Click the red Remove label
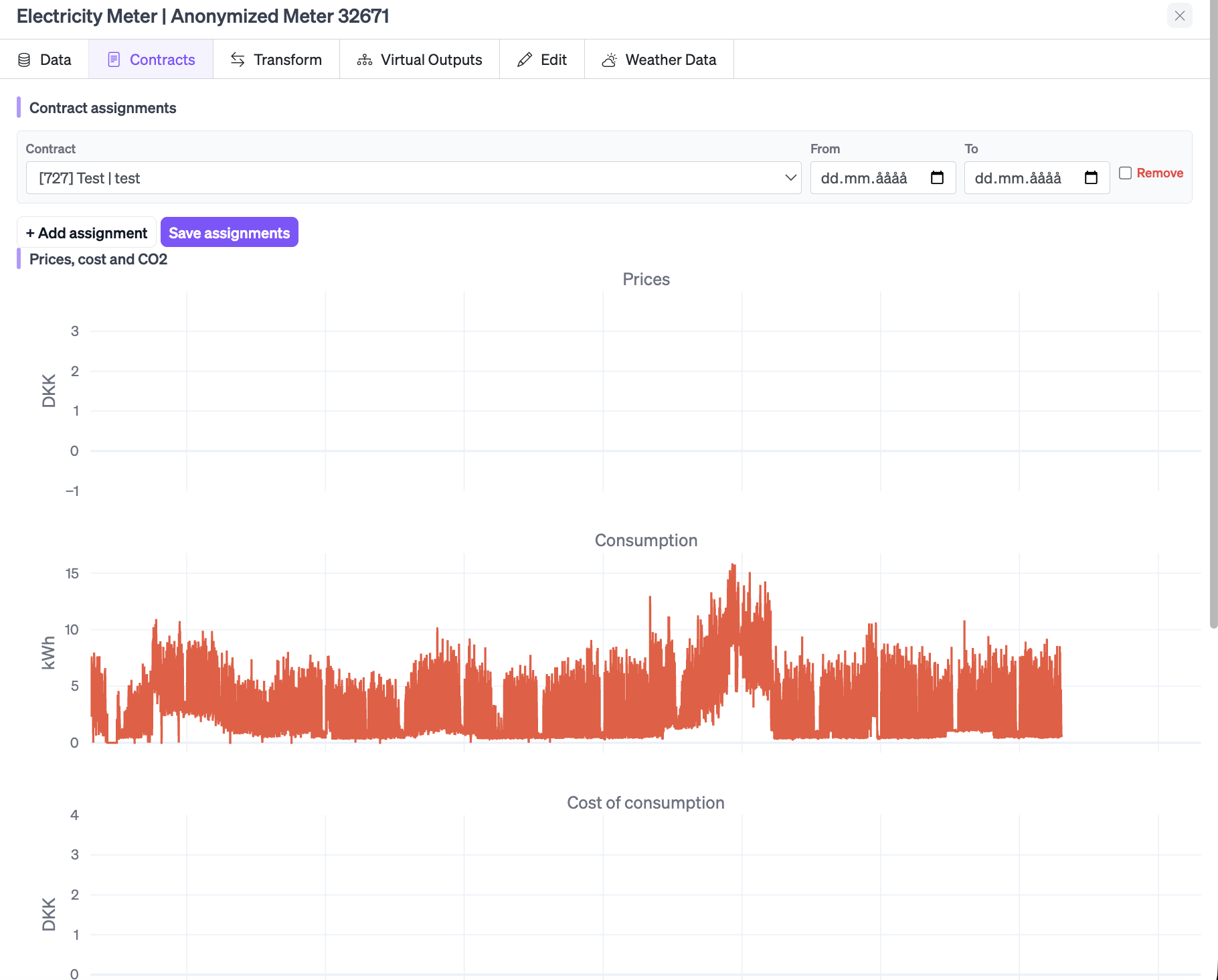1218x980 pixels. (x=1160, y=173)
